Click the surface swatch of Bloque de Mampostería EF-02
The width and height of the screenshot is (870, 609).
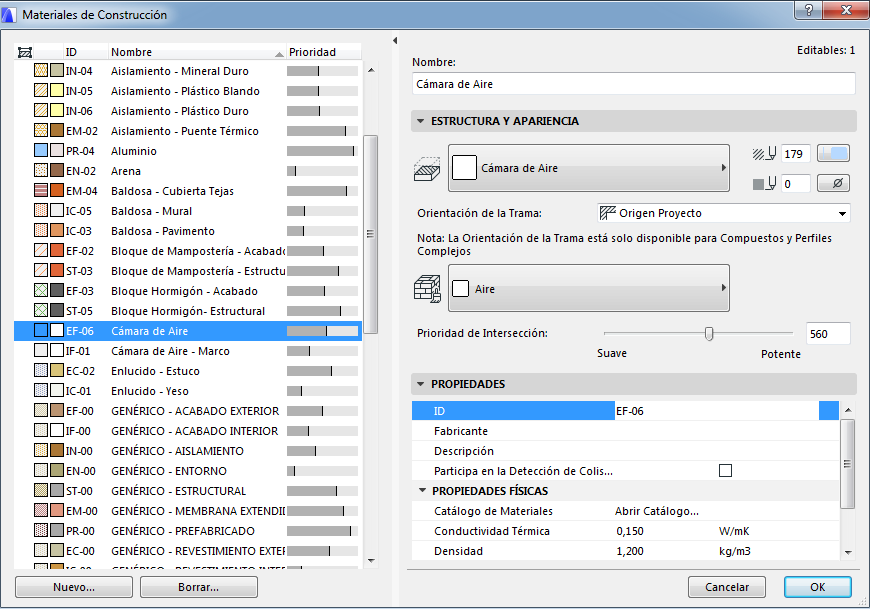tap(57, 250)
